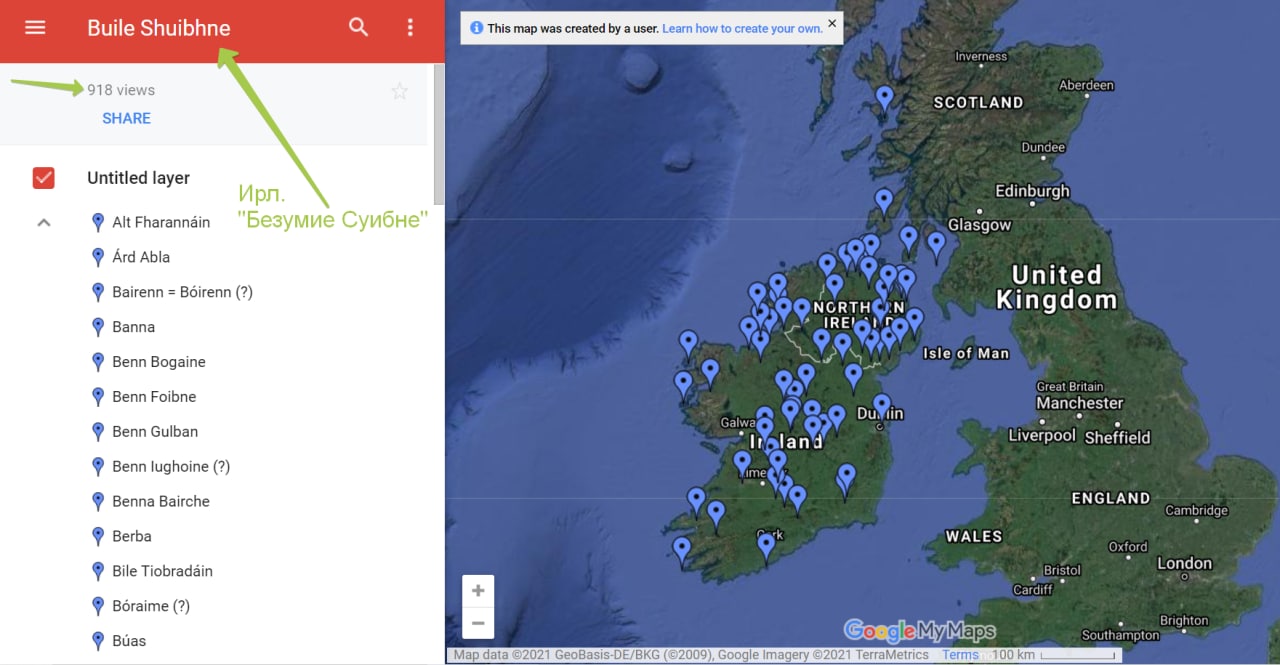Image resolution: width=1280 pixels, height=665 pixels.
Task: Open the Terms link
Action: (960, 655)
